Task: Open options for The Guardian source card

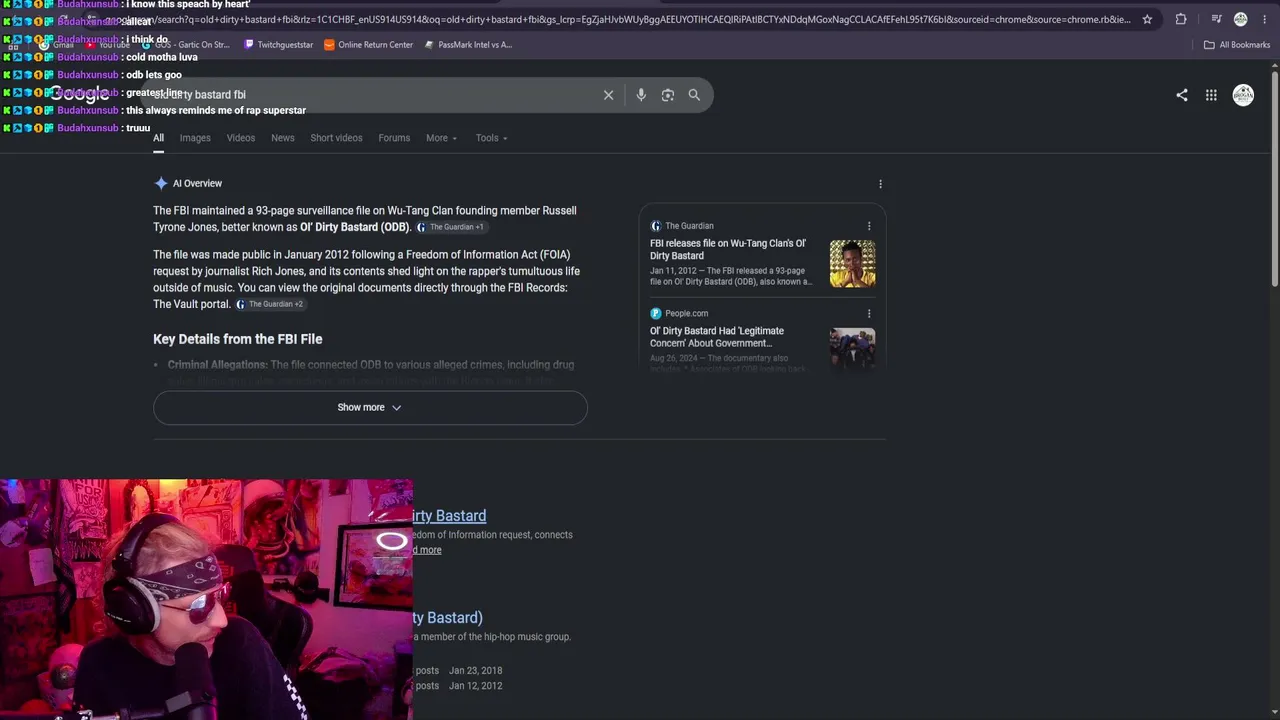Action: (x=869, y=226)
